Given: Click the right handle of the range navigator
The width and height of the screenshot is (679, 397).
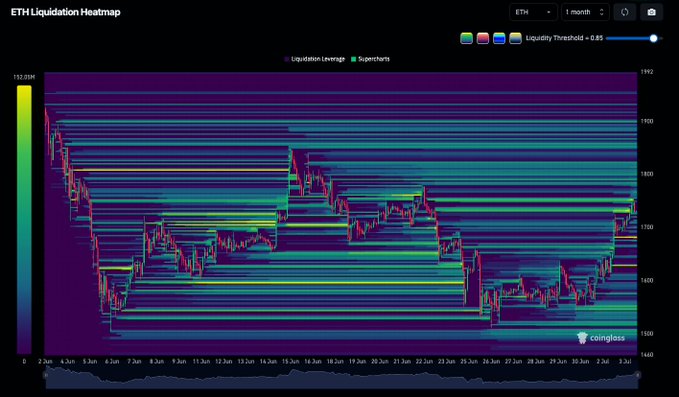Looking at the screenshot, I should 637,375.
